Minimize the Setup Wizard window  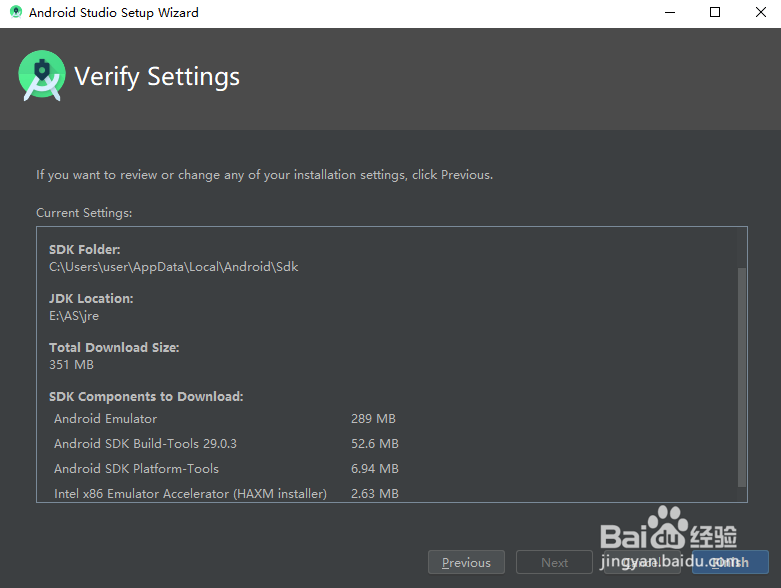(670, 12)
